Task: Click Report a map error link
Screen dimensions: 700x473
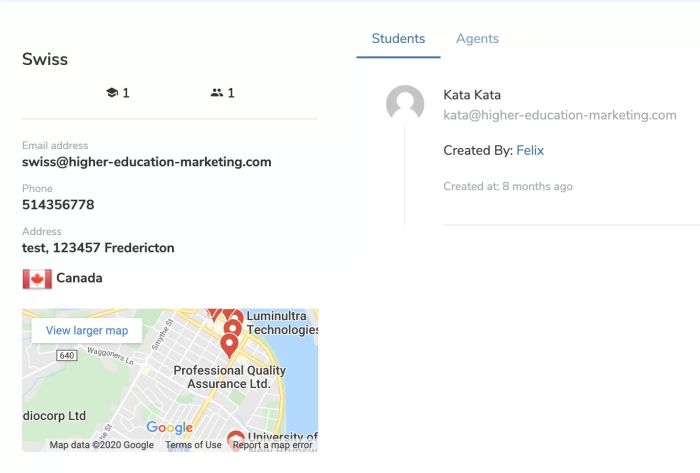Action: pyautogui.click(x=272, y=445)
